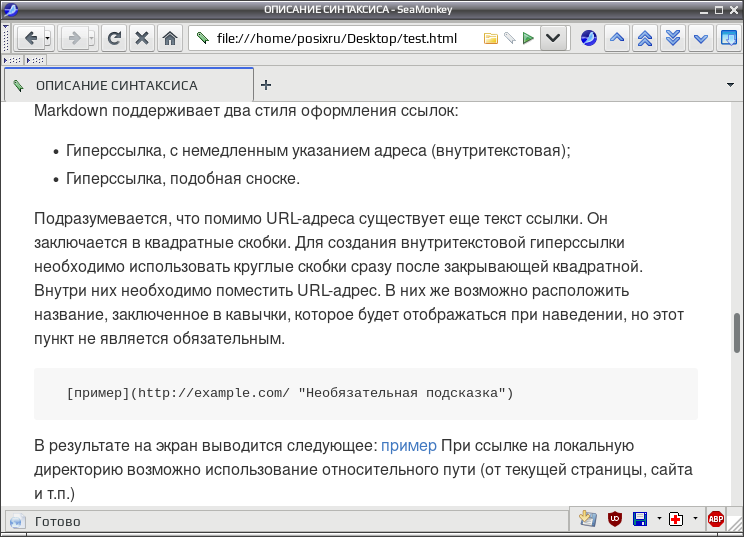744x537 pixels.
Task: Click the double up chevron toolbar button
Action: pos(644,38)
